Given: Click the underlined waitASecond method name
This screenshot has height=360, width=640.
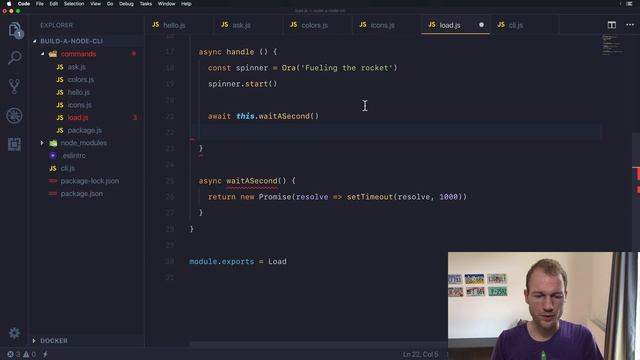Looking at the screenshot, I should pos(251,181).
